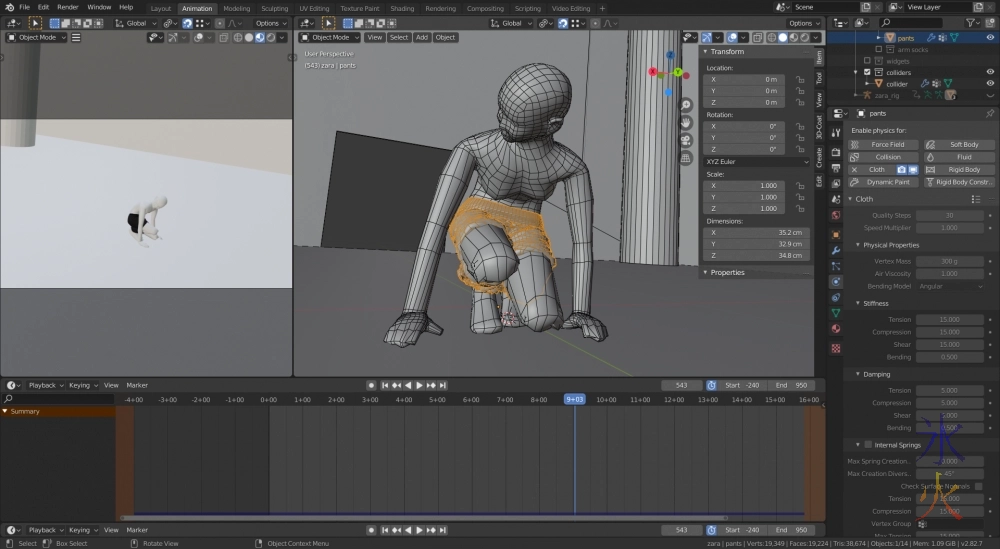Click the current frame marker 9+03 in timeline

[574, 399]
